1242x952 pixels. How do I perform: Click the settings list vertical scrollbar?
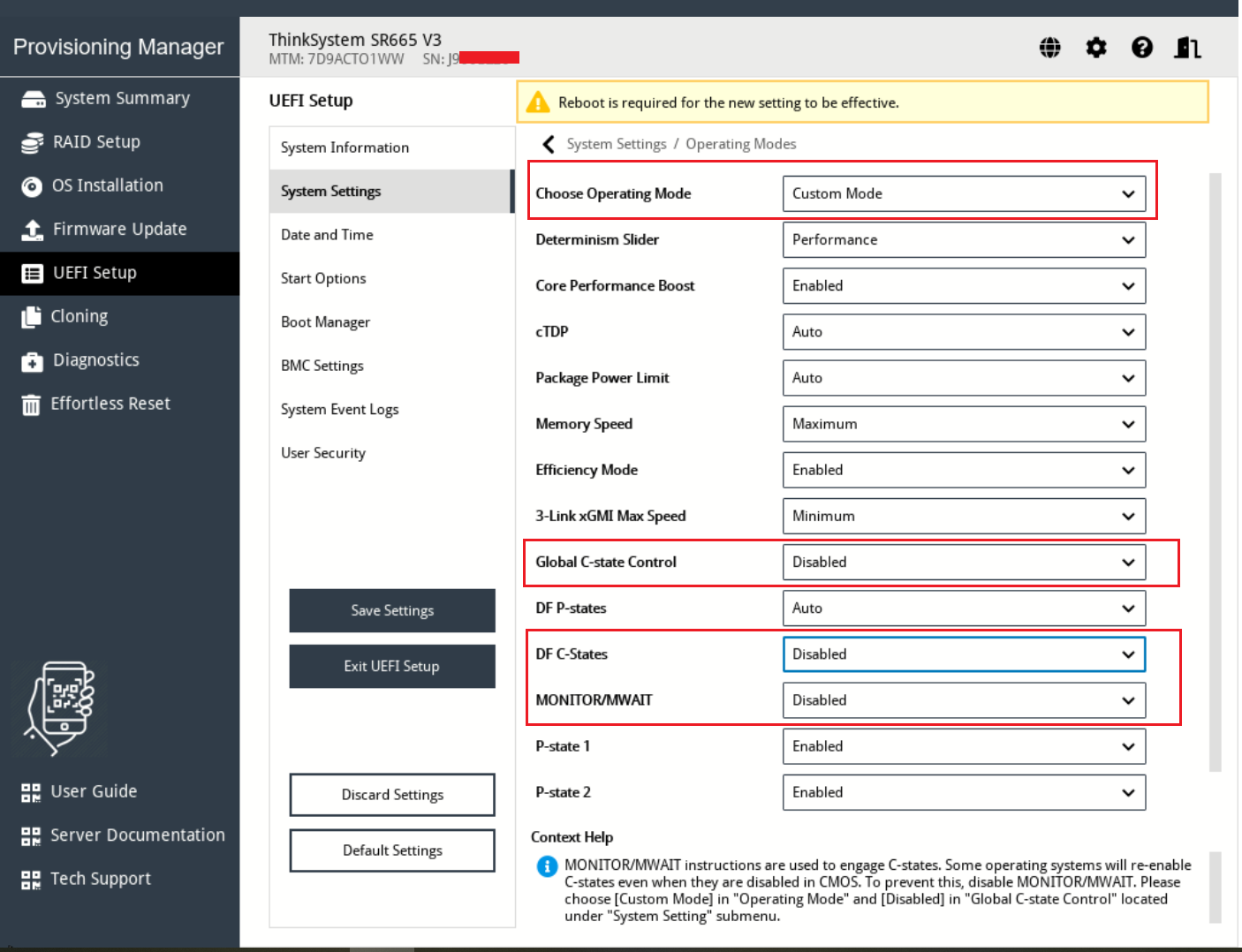pyautogui.click(x=1215, y=472)
